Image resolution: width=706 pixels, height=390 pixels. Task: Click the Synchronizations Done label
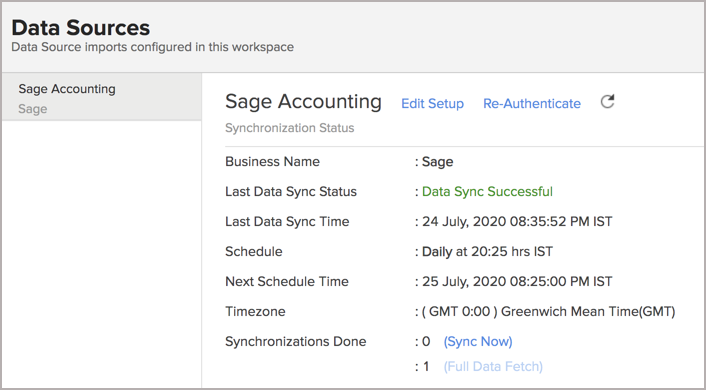pos(295,341)
